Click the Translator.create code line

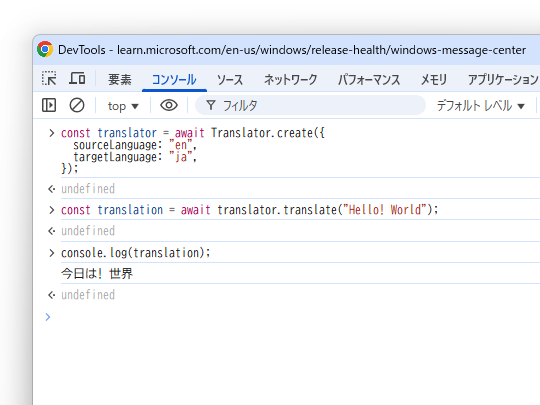point(193,133)
